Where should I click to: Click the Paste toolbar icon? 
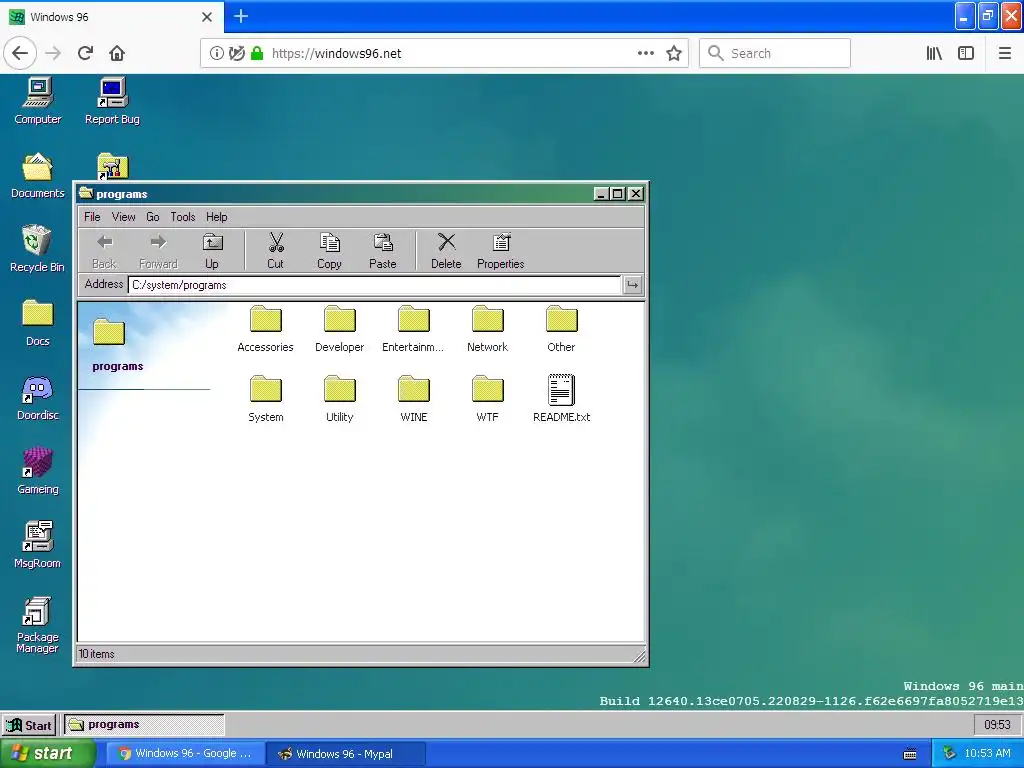tap(383, 251)
